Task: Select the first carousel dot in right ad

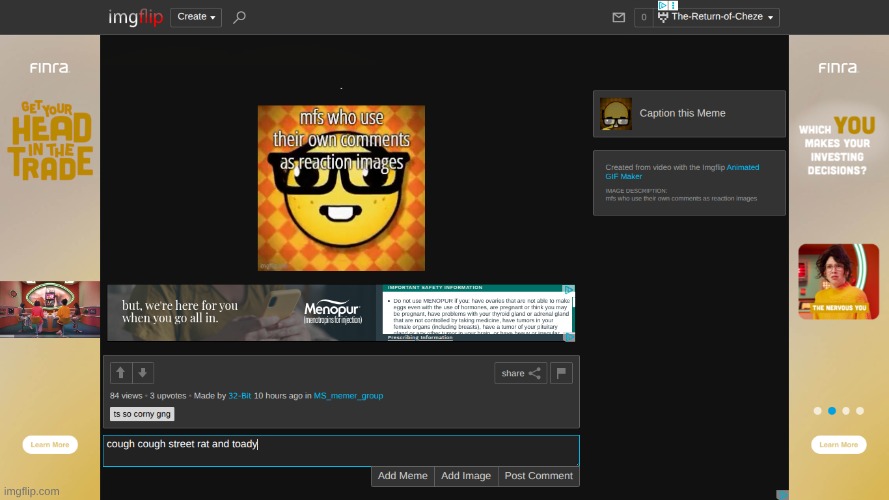Action: click(x=817, y=410)
